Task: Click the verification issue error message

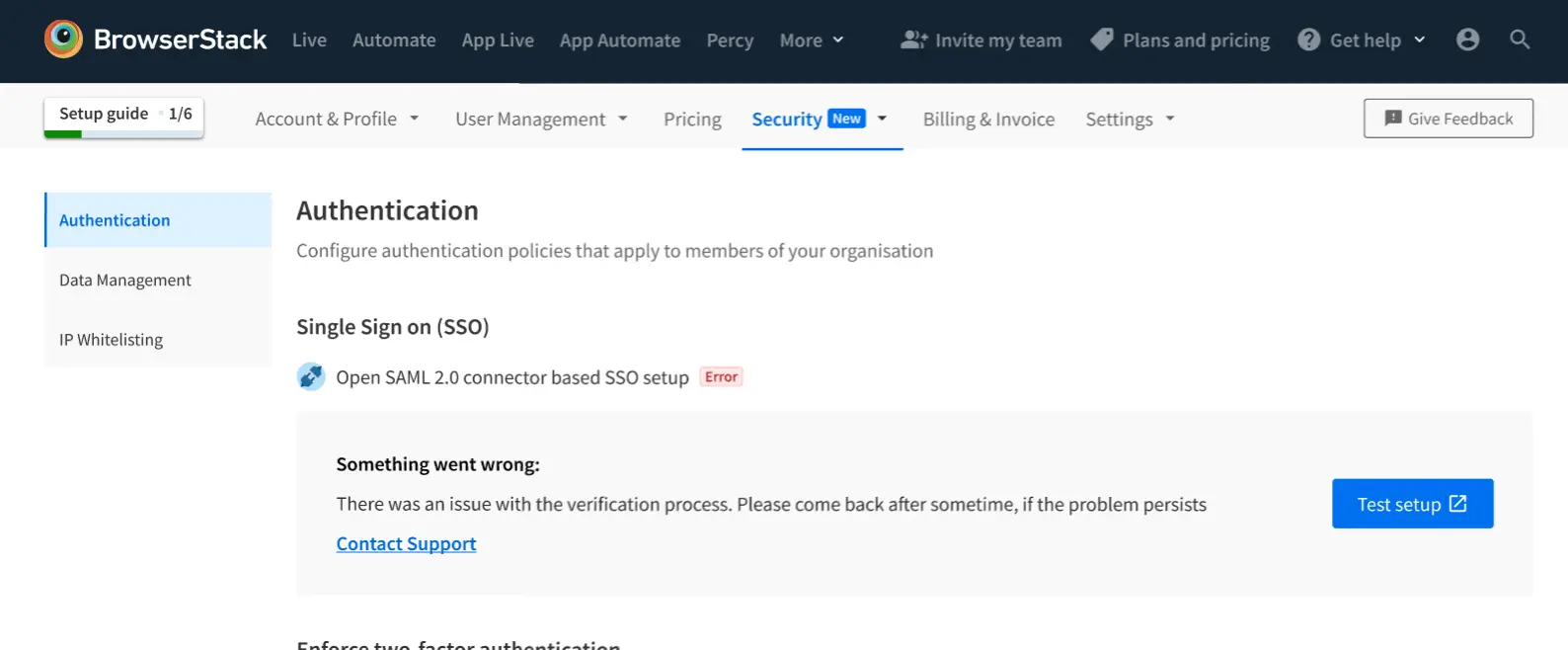Action: (771, 504)
